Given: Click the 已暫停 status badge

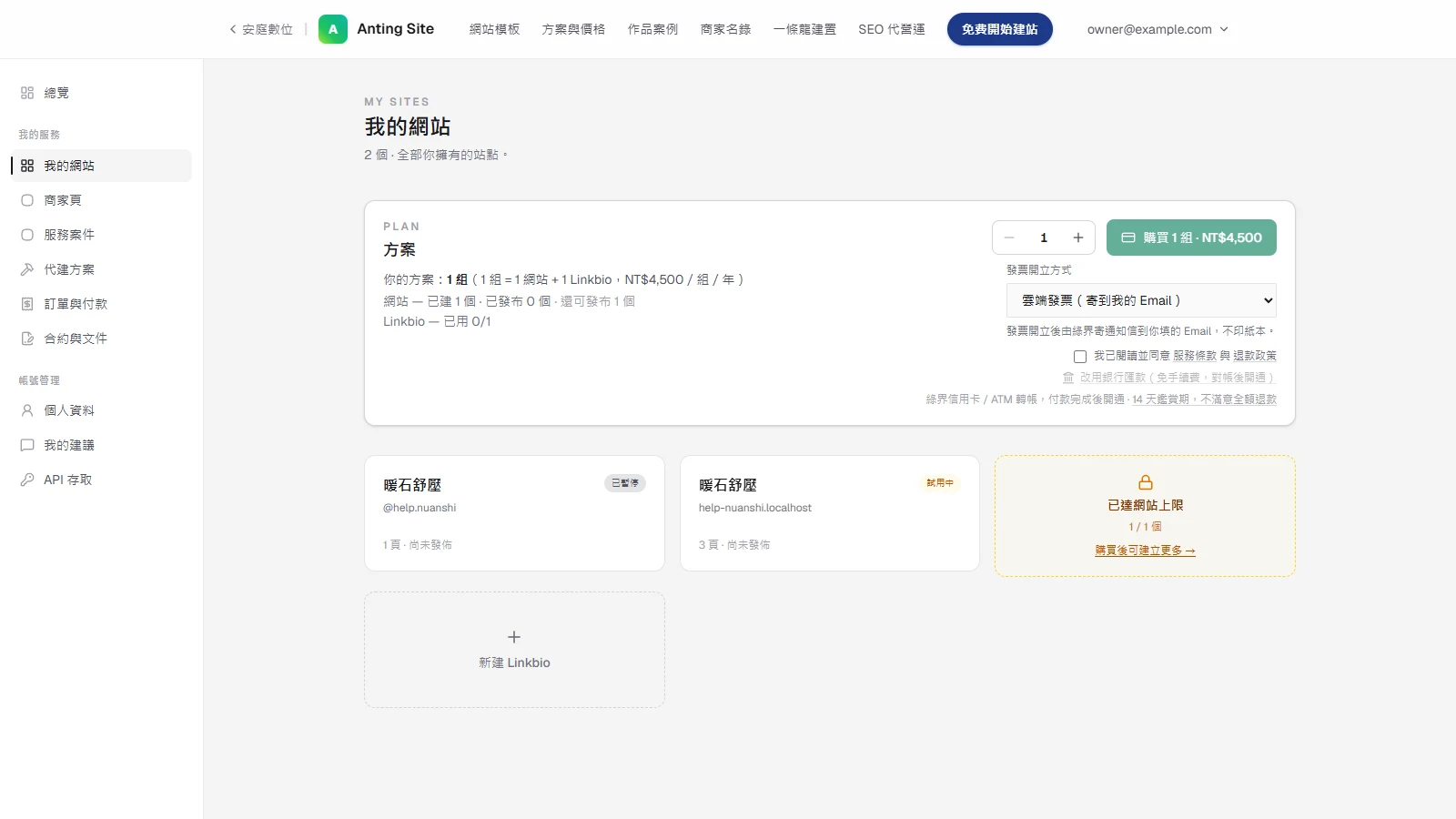Looking at the screenshot, I should (x=625, y=483).
